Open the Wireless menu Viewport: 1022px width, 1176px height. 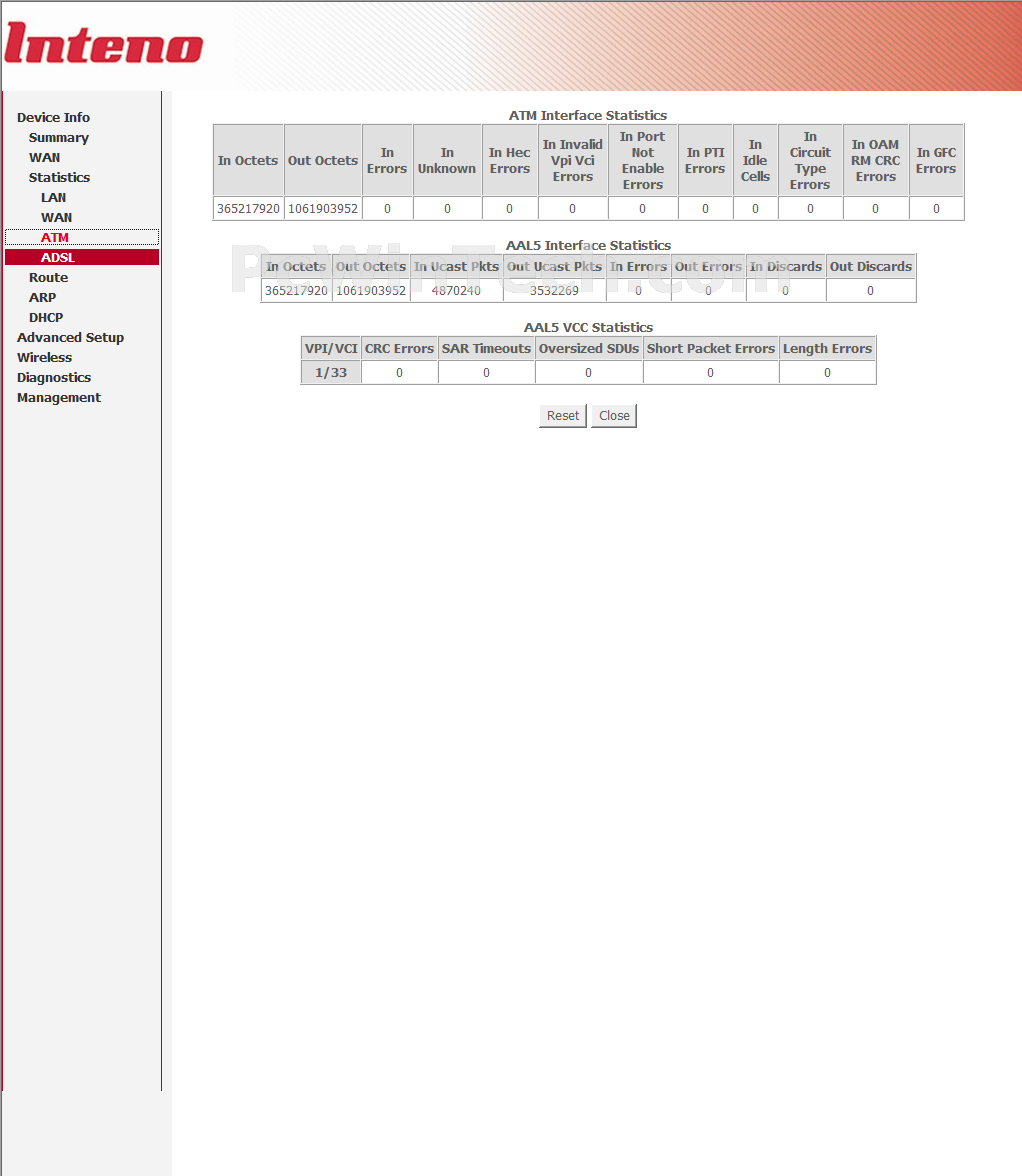[x=44, y=358]
